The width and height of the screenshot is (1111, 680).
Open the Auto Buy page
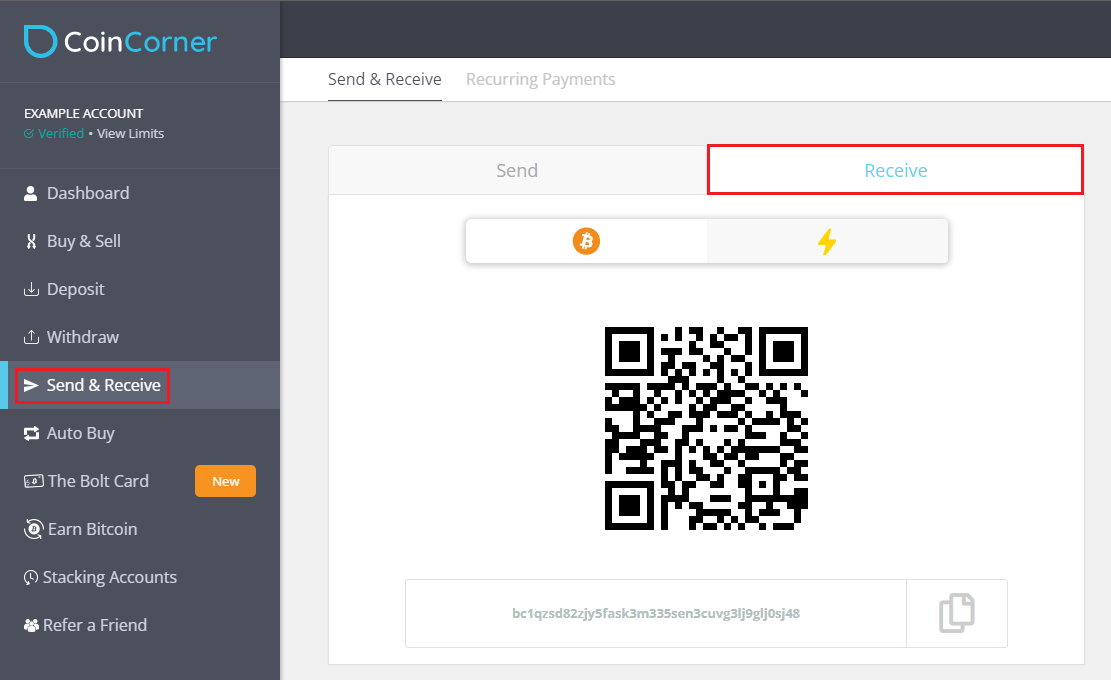click(x=81, y=434)
